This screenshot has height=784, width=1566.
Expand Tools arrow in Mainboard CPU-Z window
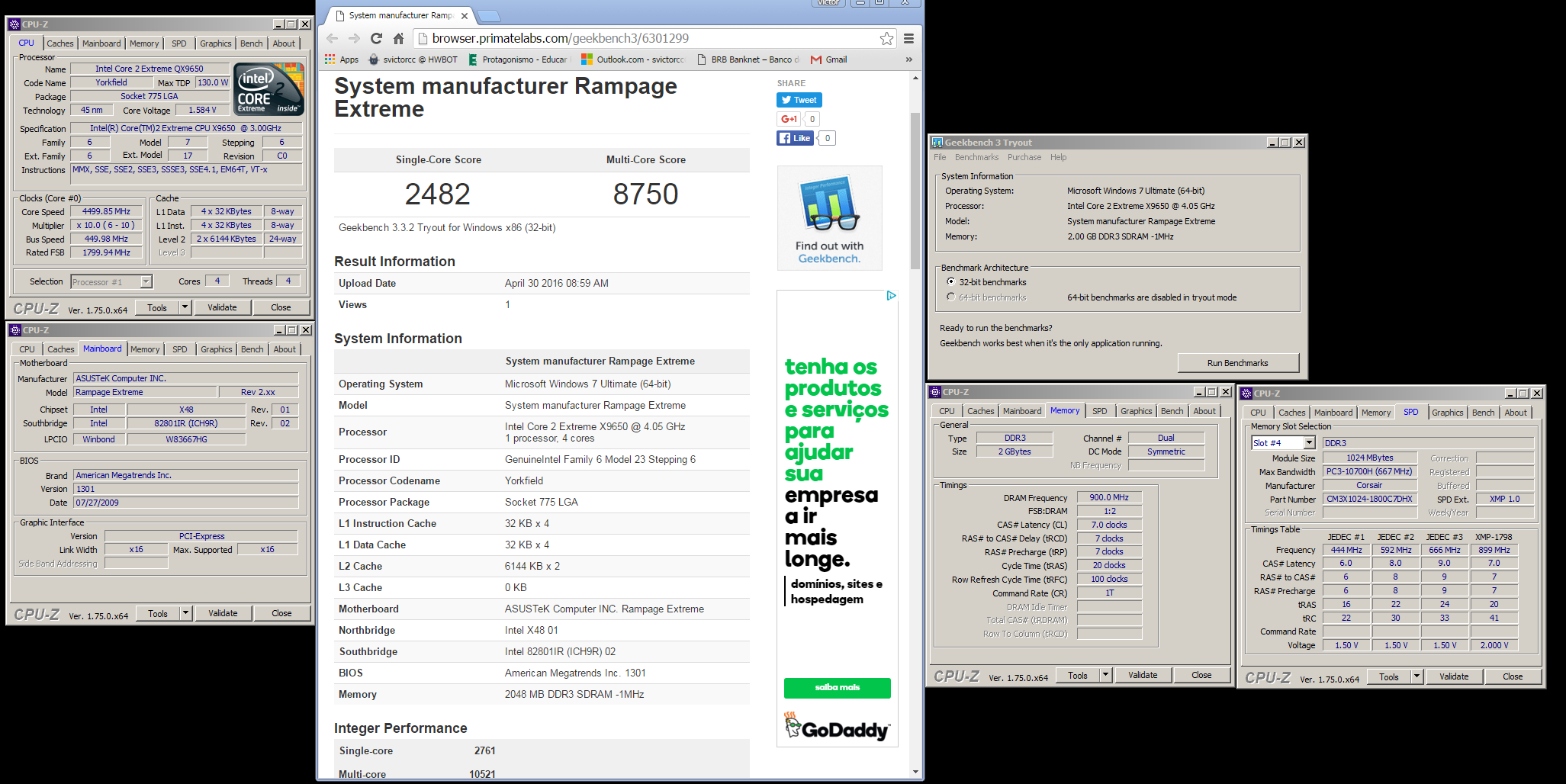tap(185, 613)
